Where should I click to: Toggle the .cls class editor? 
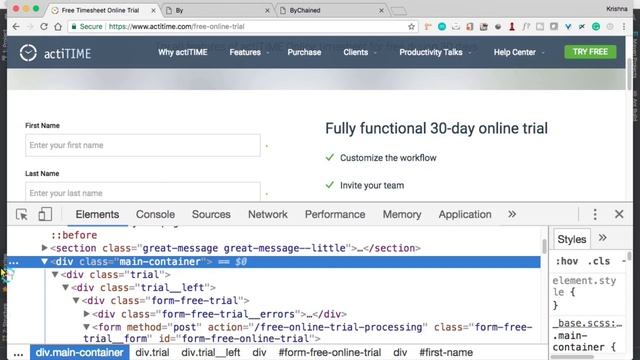coord(599,261)
